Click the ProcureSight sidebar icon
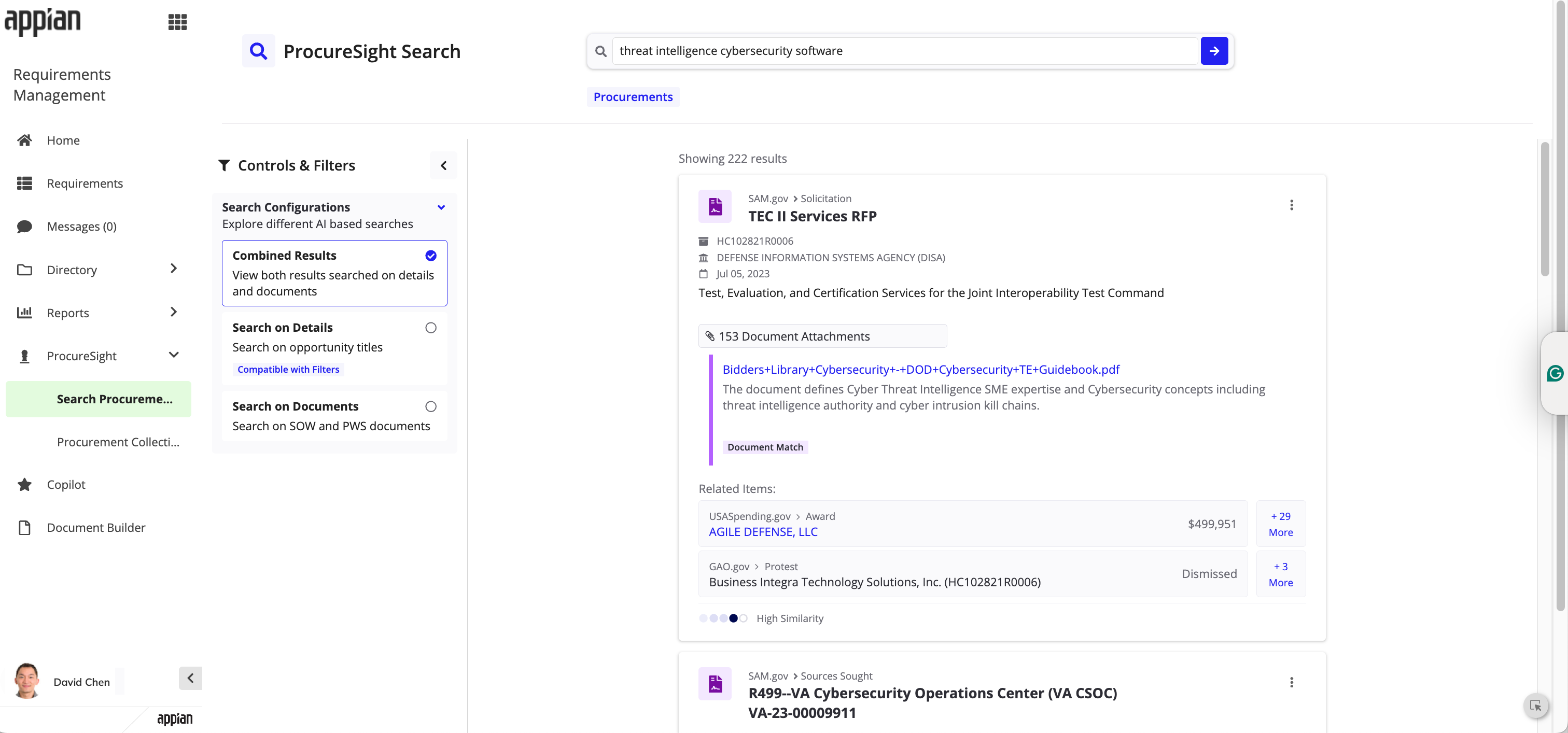This screenshot has width=1568, height=733. pyautogui.click(x=24, y=356)
